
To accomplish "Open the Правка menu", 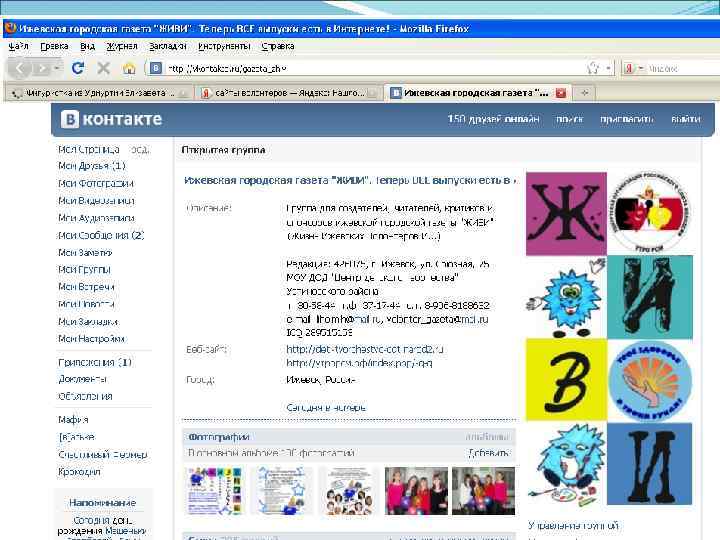I will tap(54, 46).
